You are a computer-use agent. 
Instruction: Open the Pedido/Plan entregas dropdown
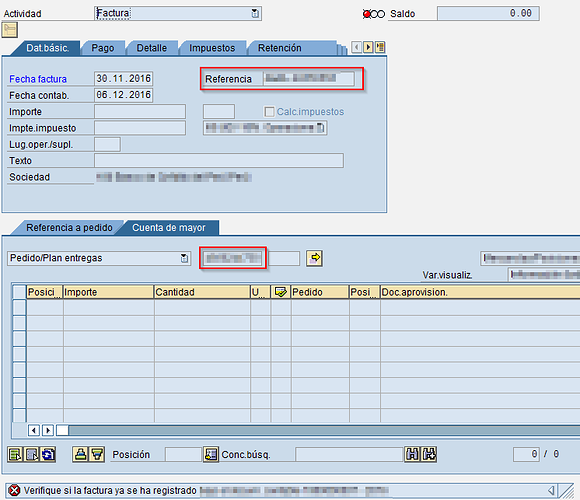[x=184, y=258]
